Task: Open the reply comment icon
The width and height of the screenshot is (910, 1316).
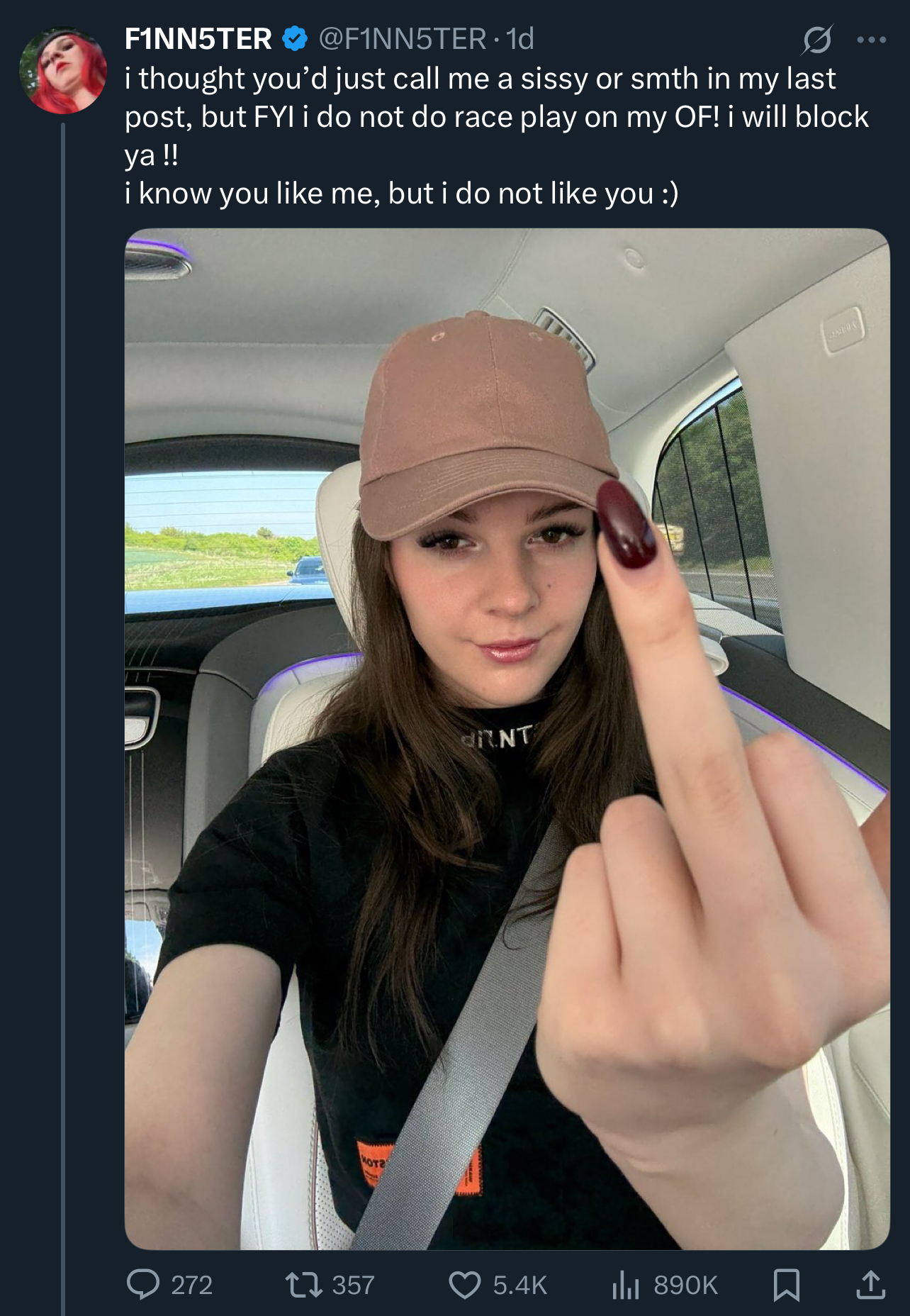Action: pyautogui.click(x=142, y=1284)
